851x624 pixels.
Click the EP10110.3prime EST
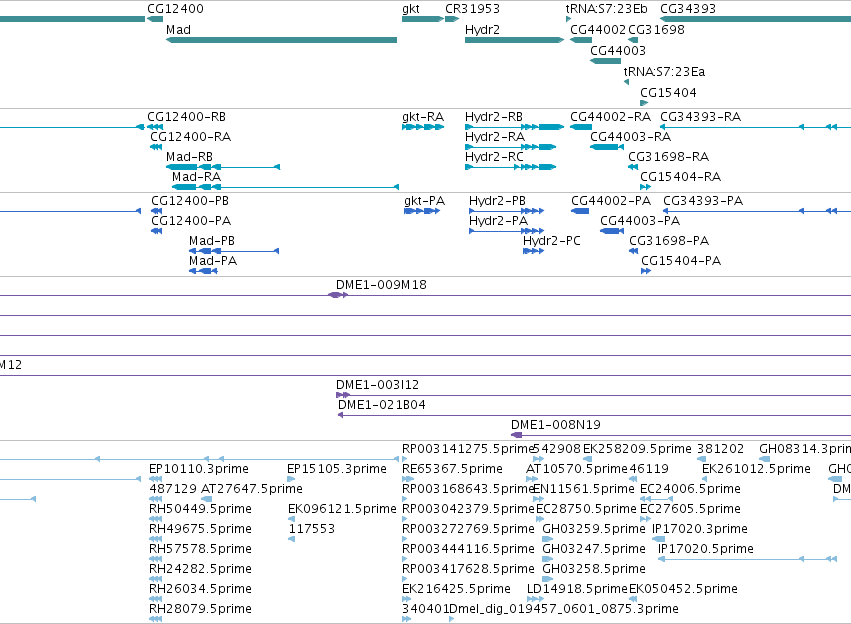tap(156, 479)
